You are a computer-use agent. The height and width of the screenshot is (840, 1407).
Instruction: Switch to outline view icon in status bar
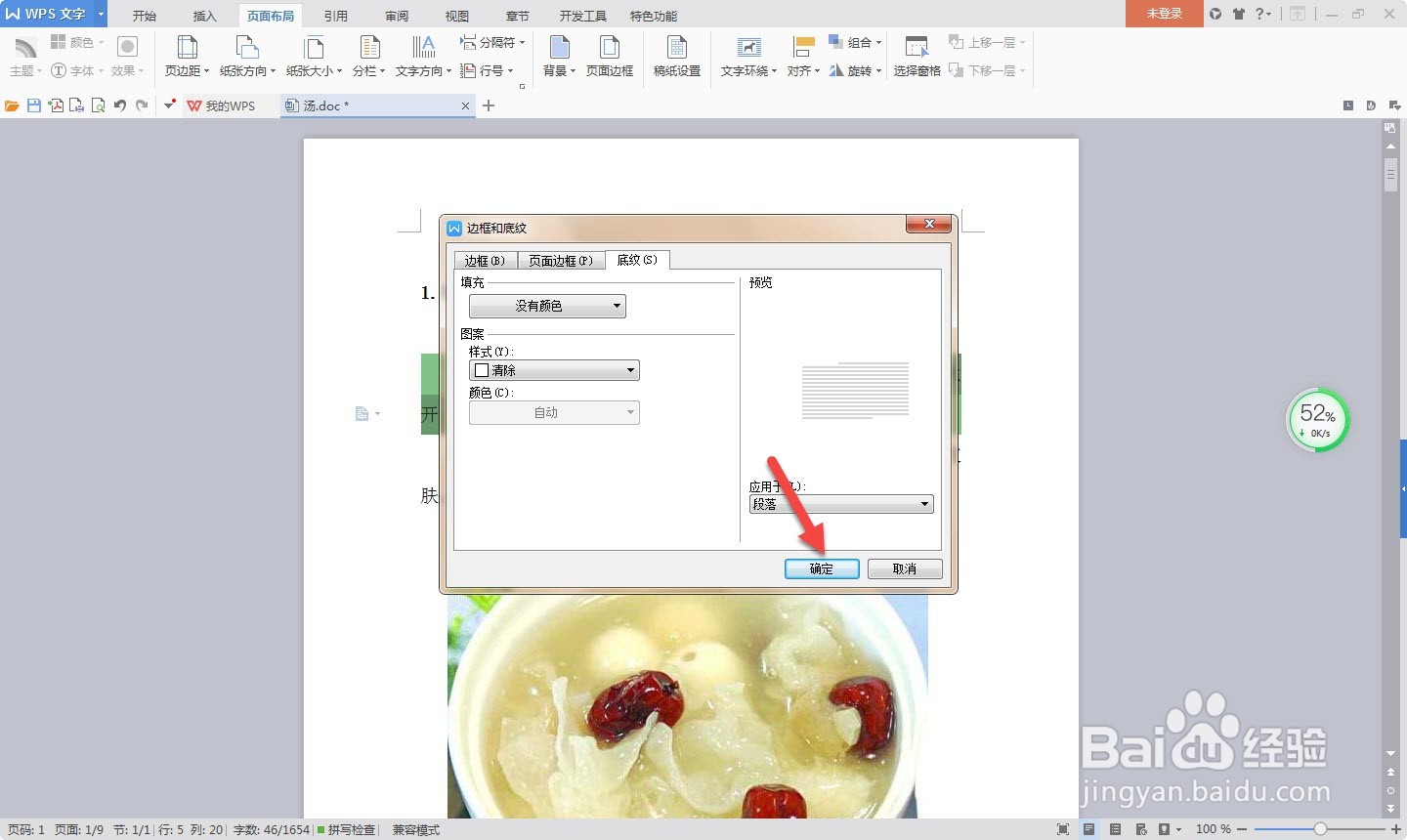pyautogui.click(x=1115, y=829)
